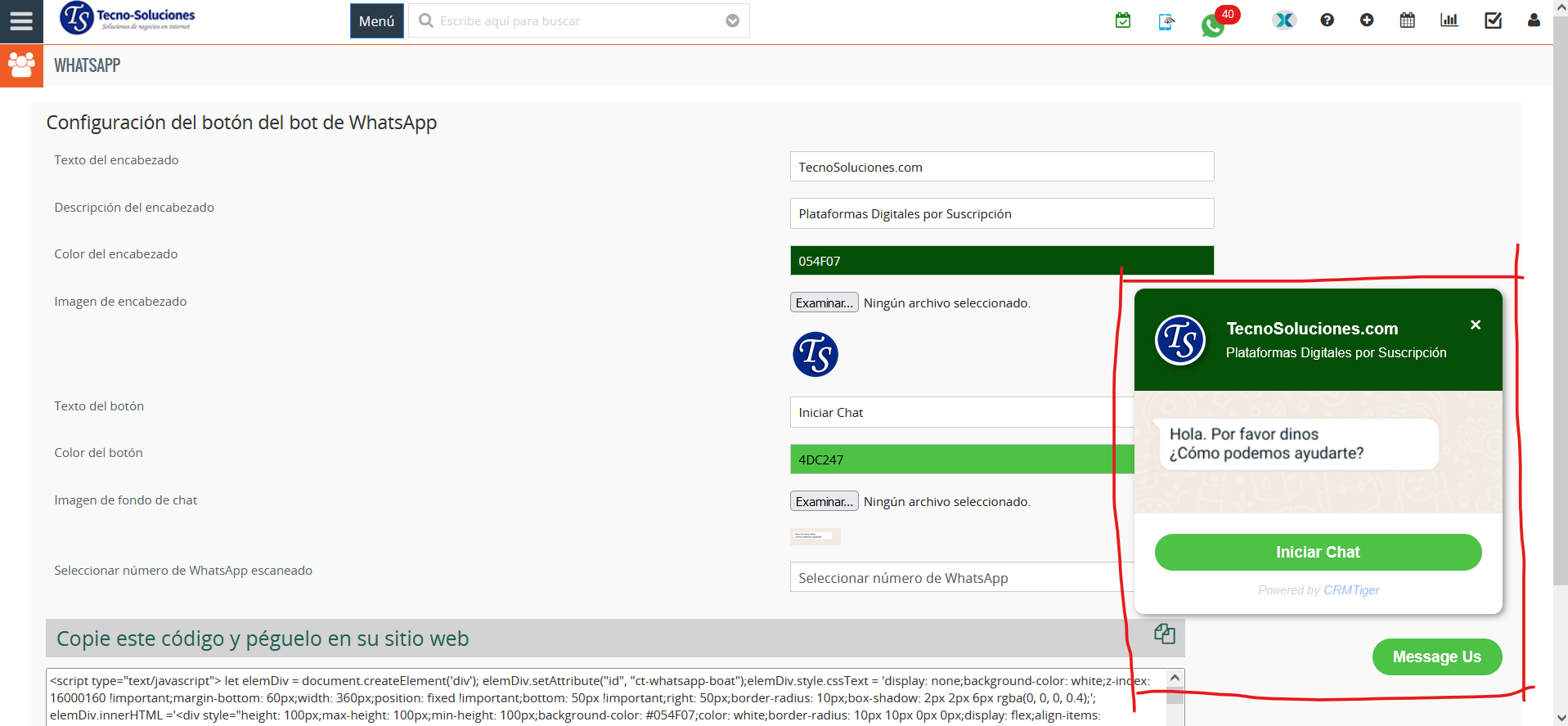1568x726 pixels.
Task: Click the Texto del encabezado input field
Action: tap(1001, 167)
